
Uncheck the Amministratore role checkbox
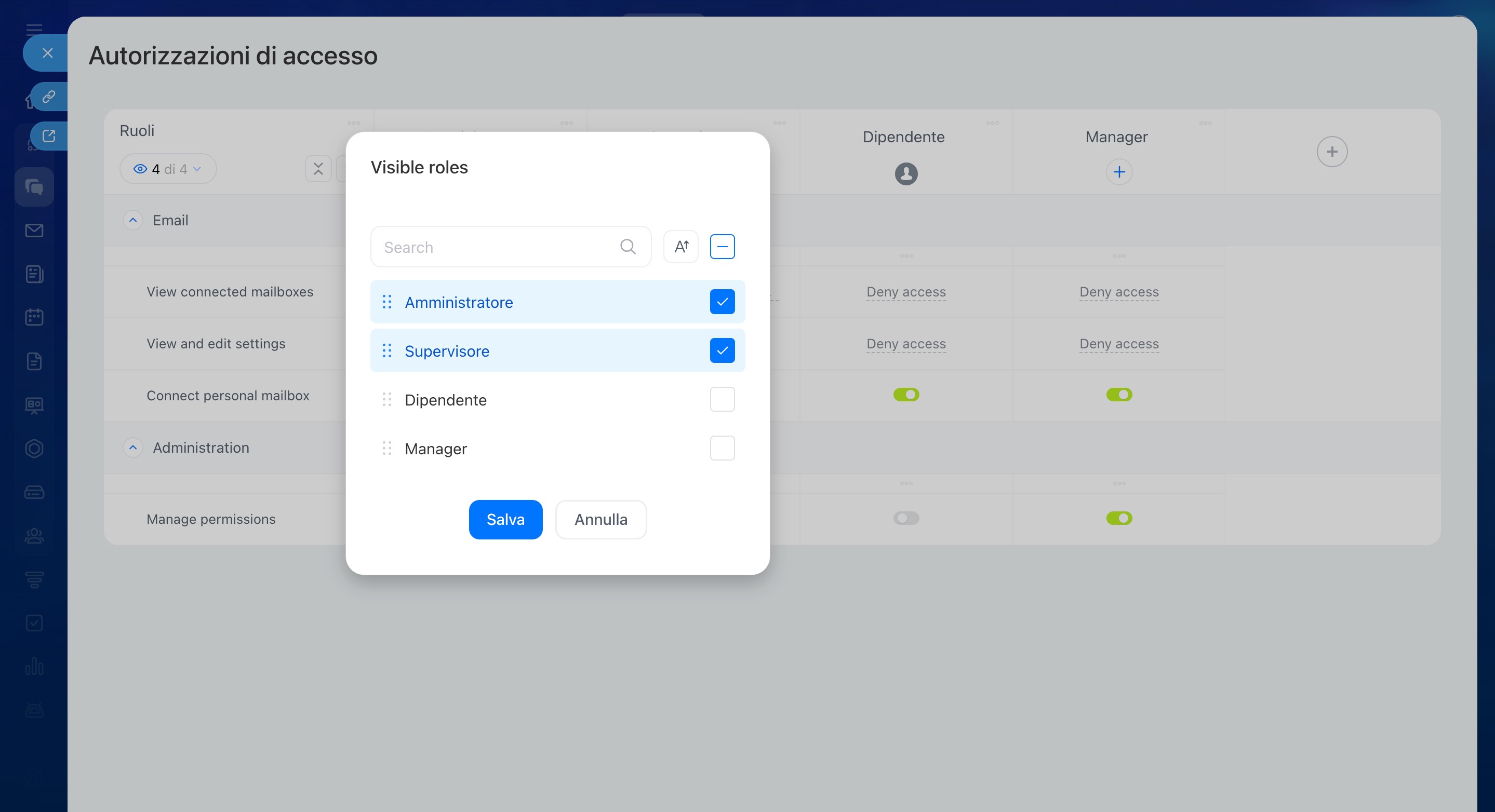click(x=722, y=302)
